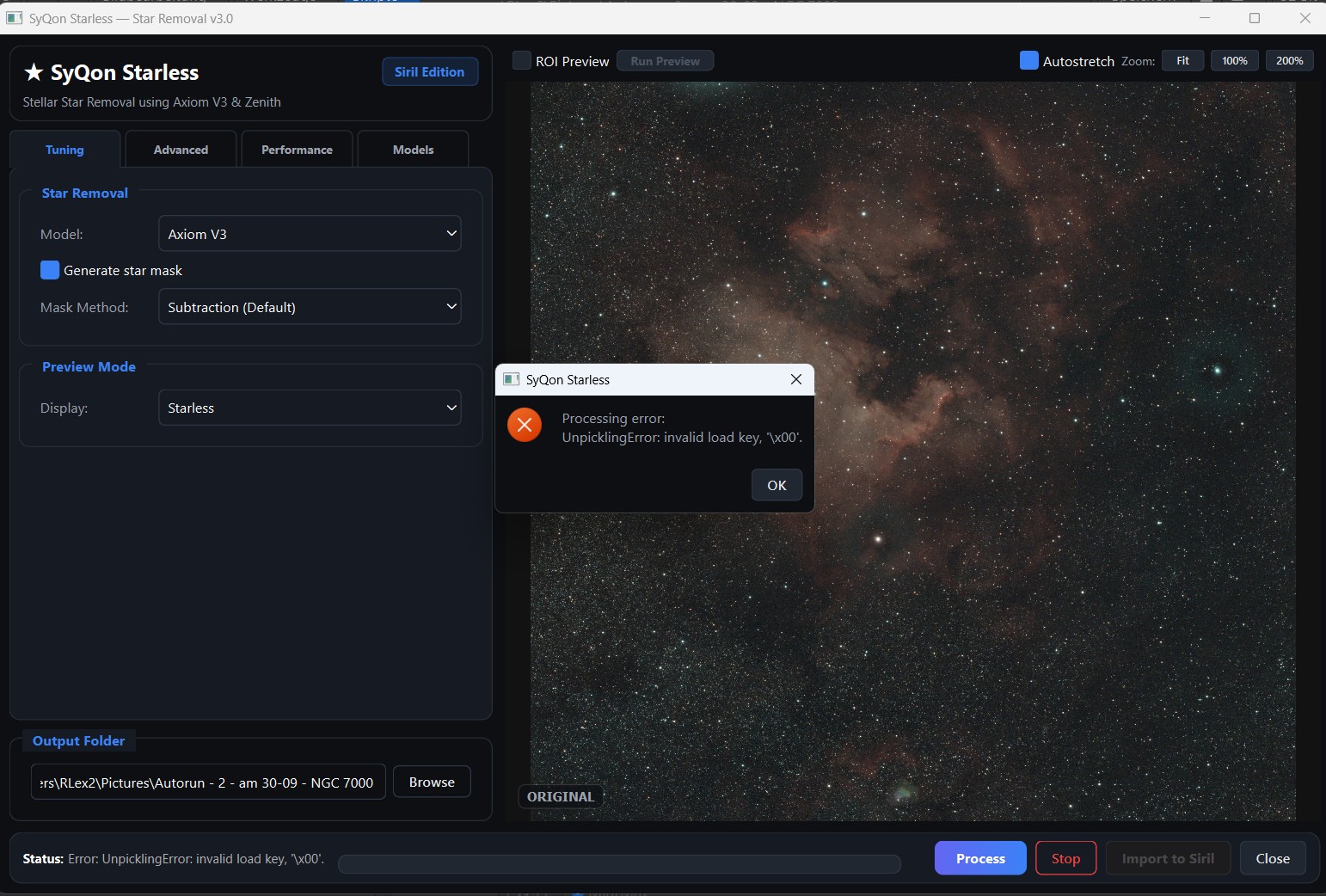Click the star logo beside SyQon Starless
This screenshot has height=896, width=1326.
coord(34,72)
